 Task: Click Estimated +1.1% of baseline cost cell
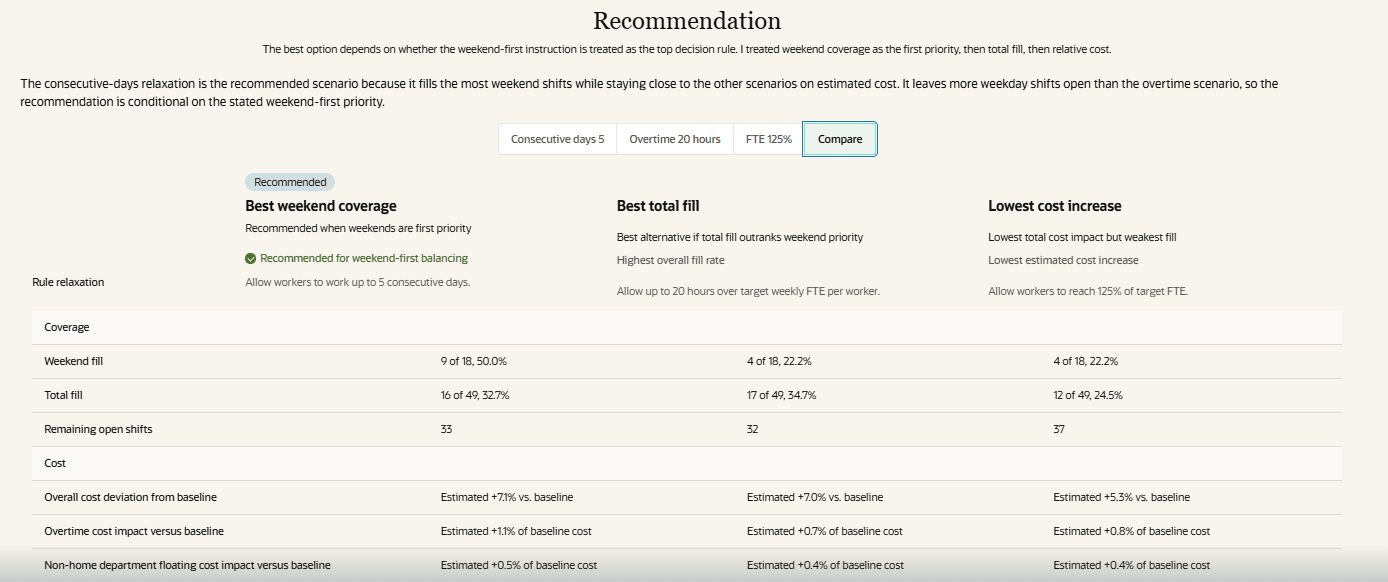516,531
